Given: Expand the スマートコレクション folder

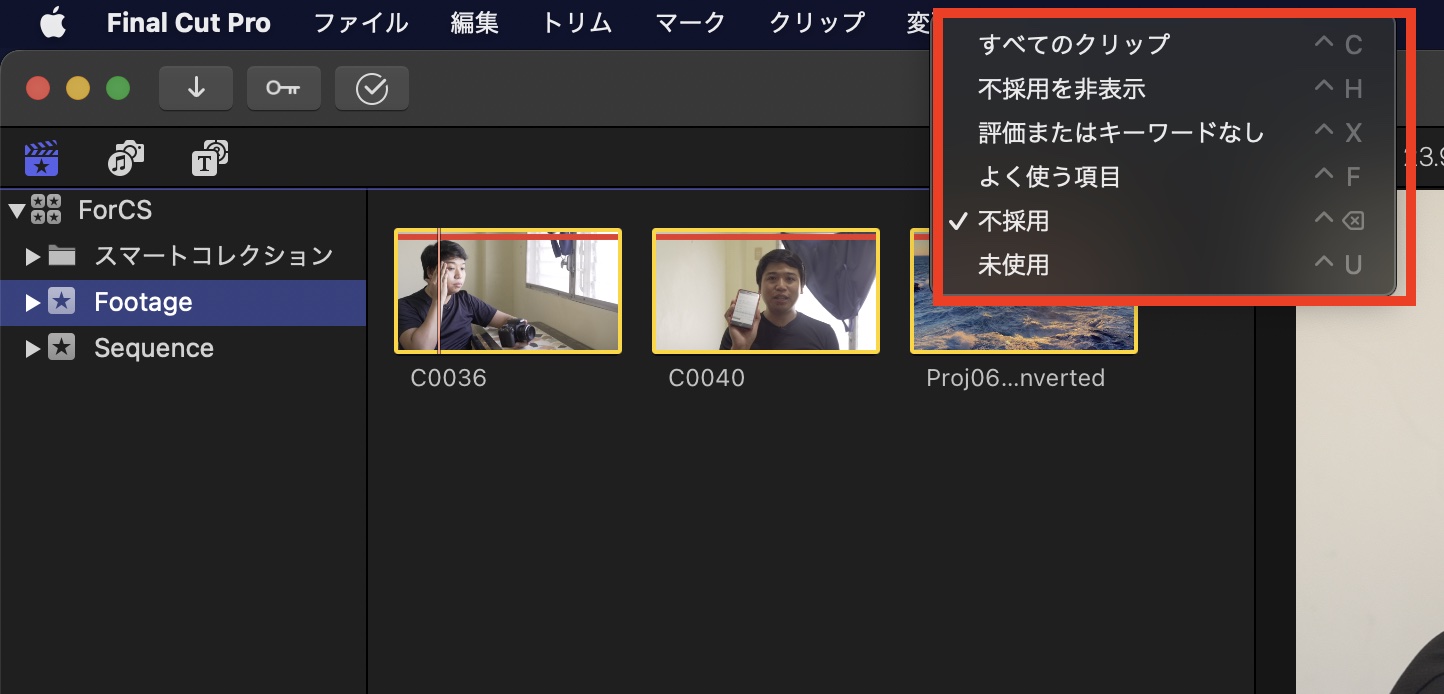Looking at the screenshot, I should coord(33,257).
